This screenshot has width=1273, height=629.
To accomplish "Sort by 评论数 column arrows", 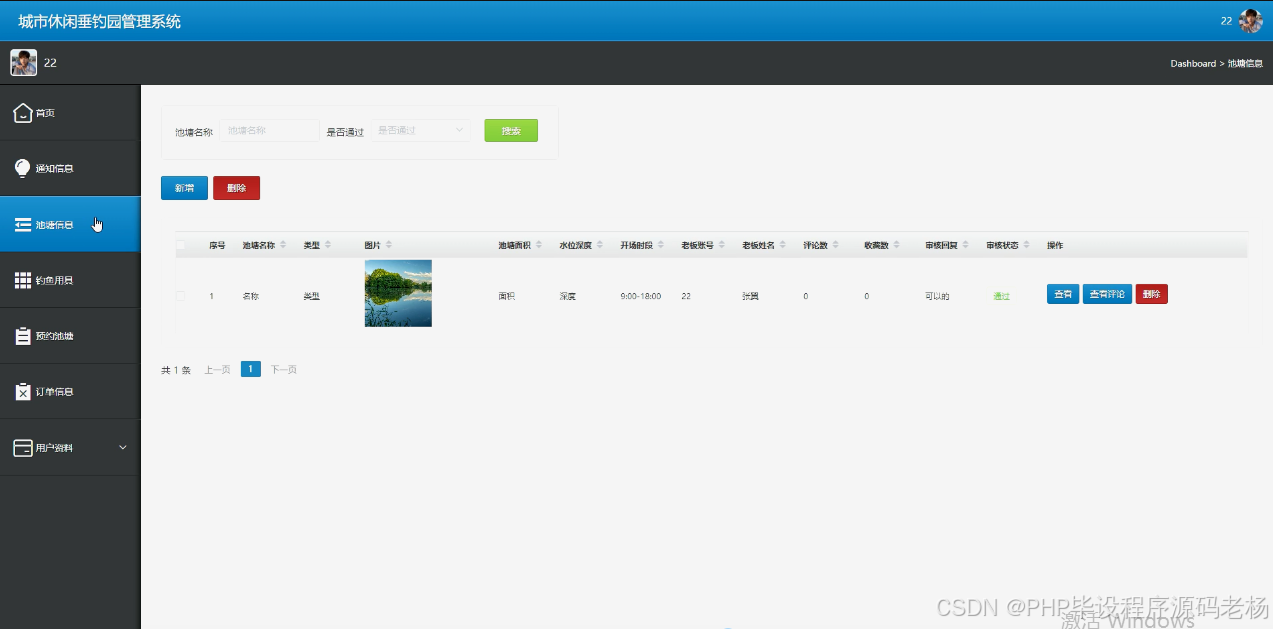I will [836, 245].
